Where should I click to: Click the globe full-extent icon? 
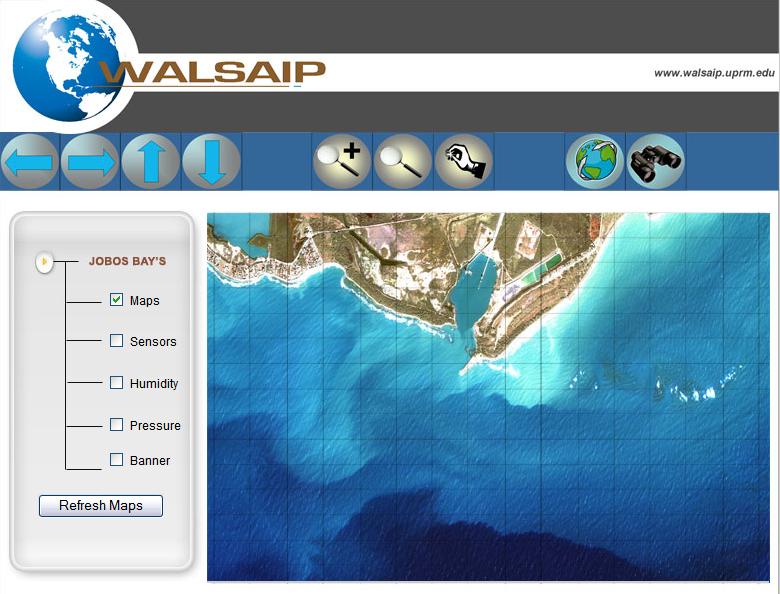(595, 161)
